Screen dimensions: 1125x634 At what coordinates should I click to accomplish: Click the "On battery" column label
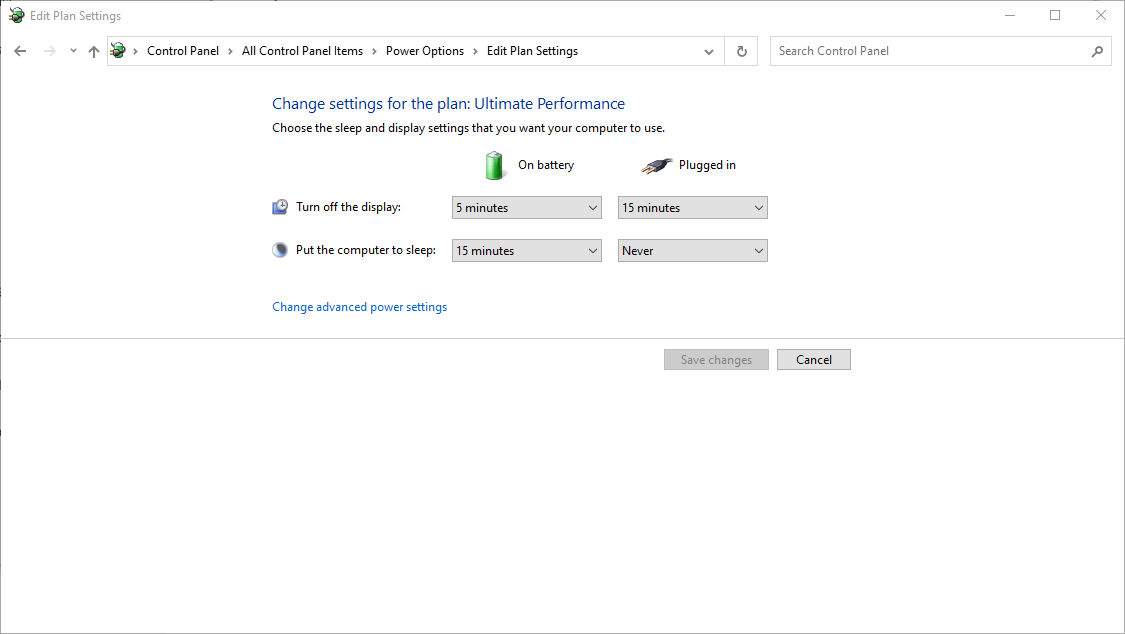click(546, 165)
